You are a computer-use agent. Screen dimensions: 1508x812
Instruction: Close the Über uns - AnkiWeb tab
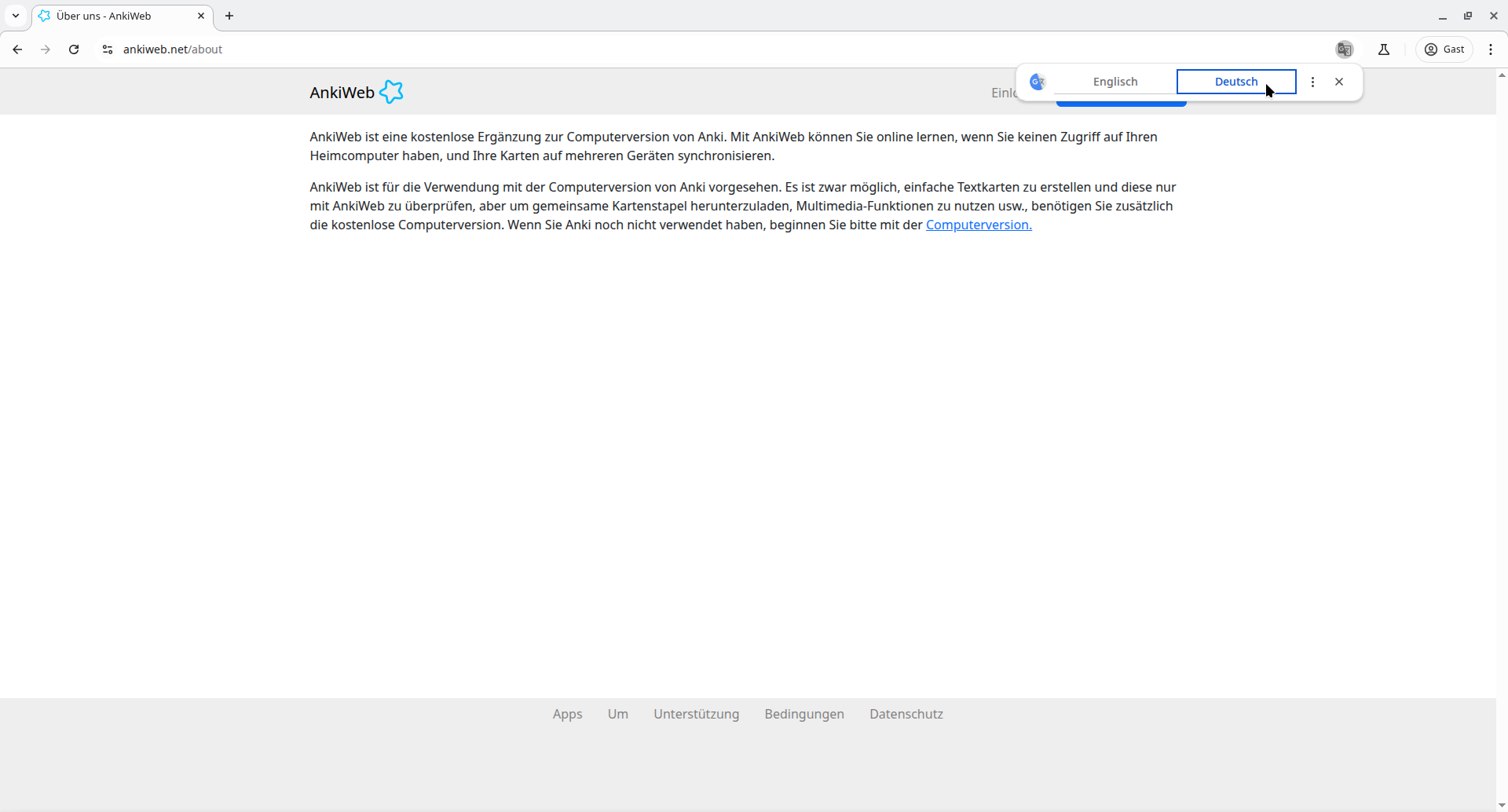point(201,16)
